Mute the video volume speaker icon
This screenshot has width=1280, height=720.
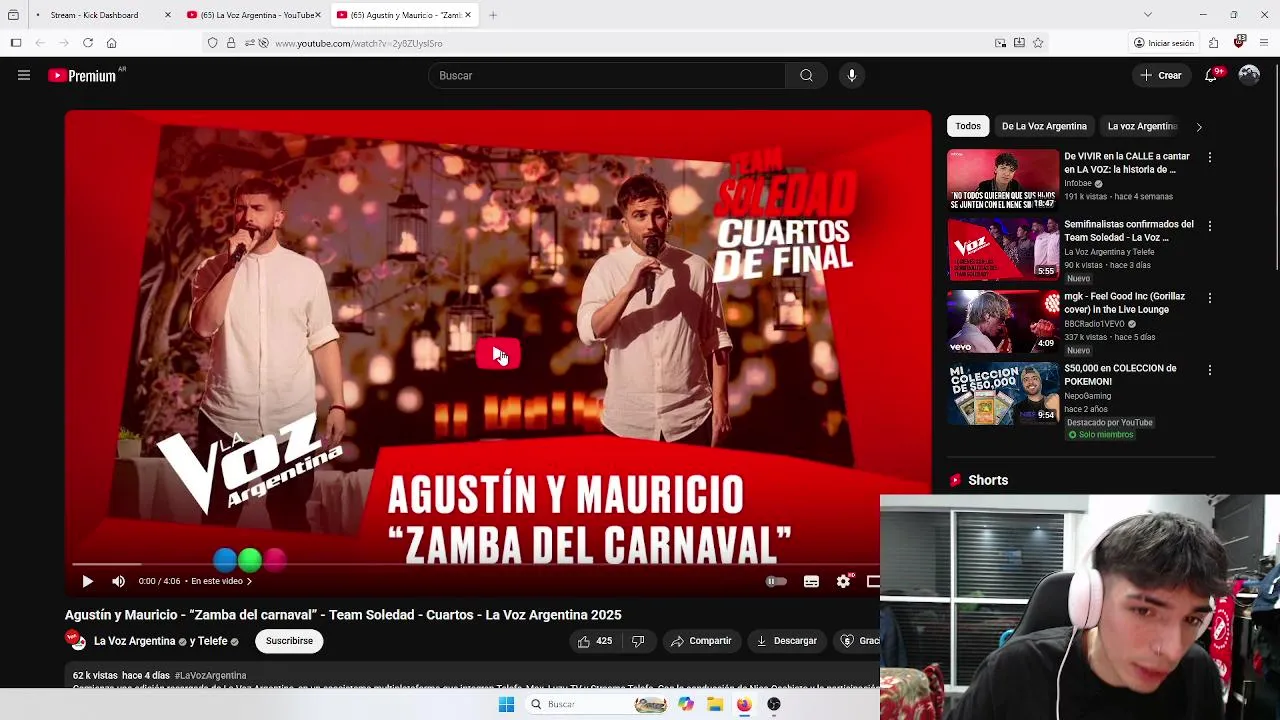pos(119,581)
